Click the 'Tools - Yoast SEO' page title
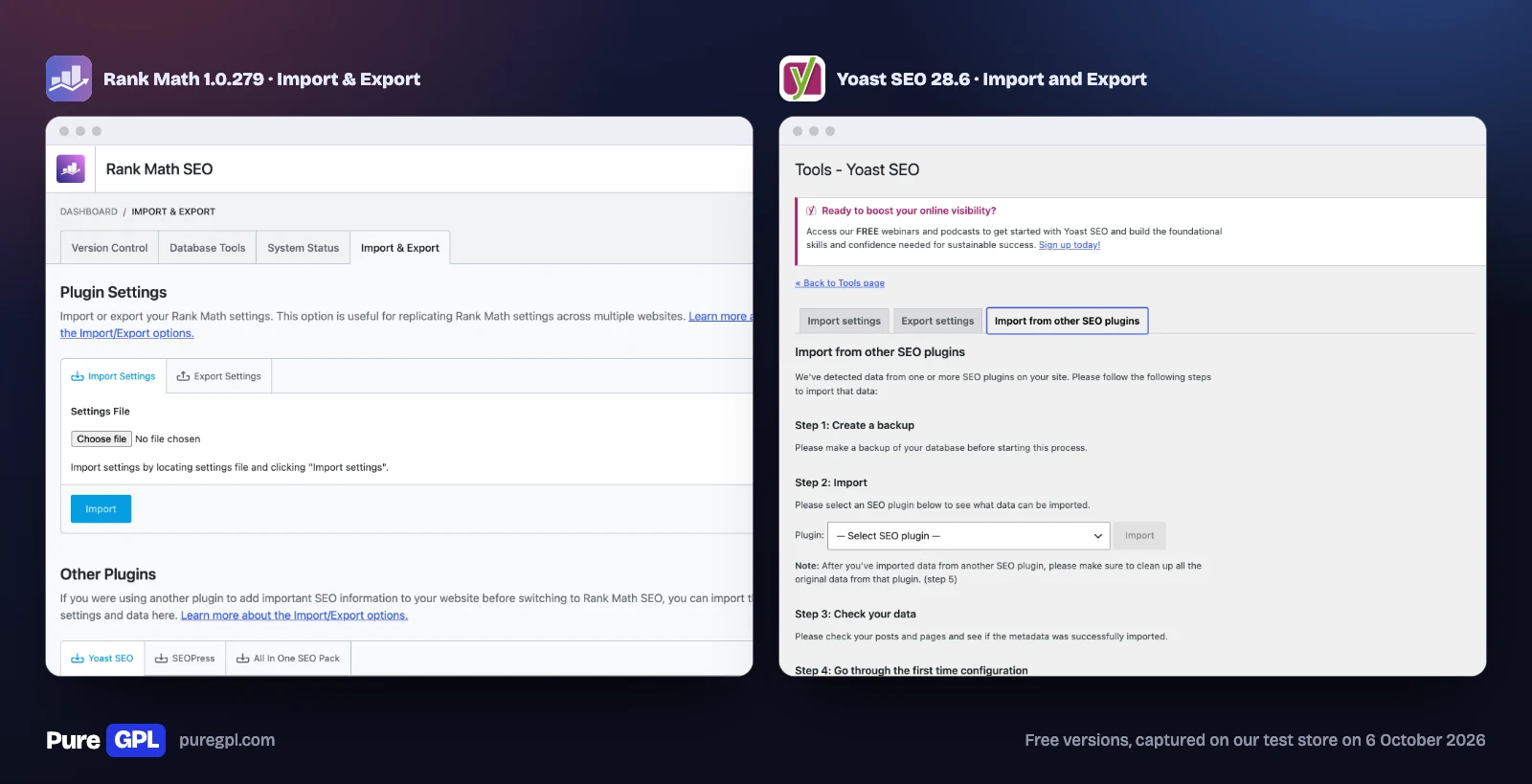 [857, 170]
